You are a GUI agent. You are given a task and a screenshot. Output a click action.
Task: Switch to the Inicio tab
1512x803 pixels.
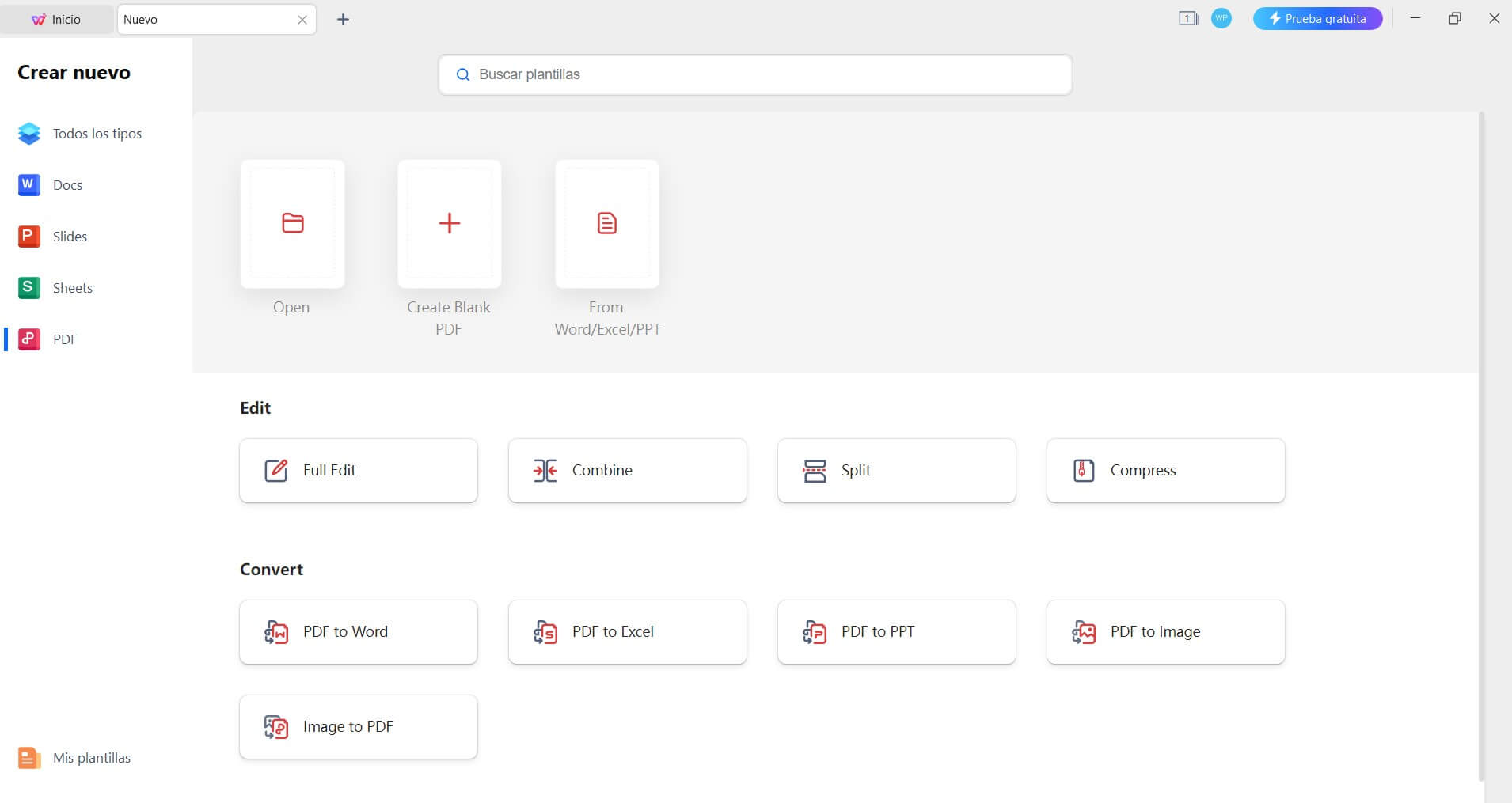tap(56, 20)
